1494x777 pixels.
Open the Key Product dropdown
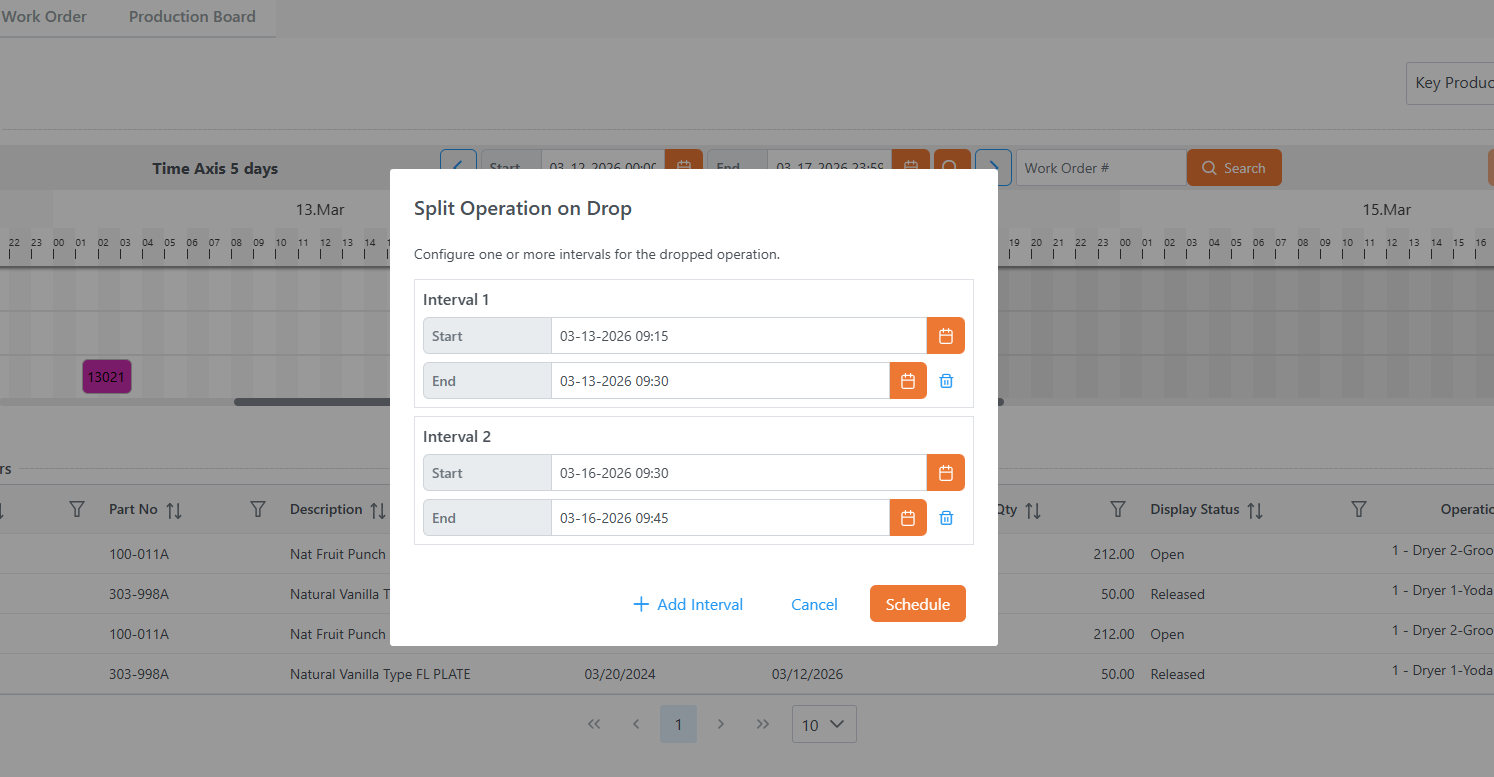(1450, 83)
